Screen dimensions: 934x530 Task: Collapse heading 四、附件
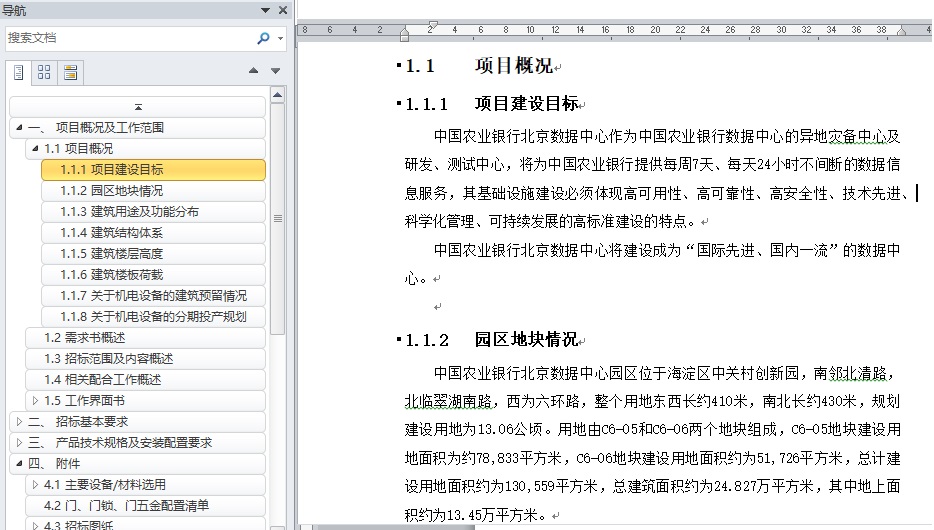pyautogui.click(x=19, y=463)
